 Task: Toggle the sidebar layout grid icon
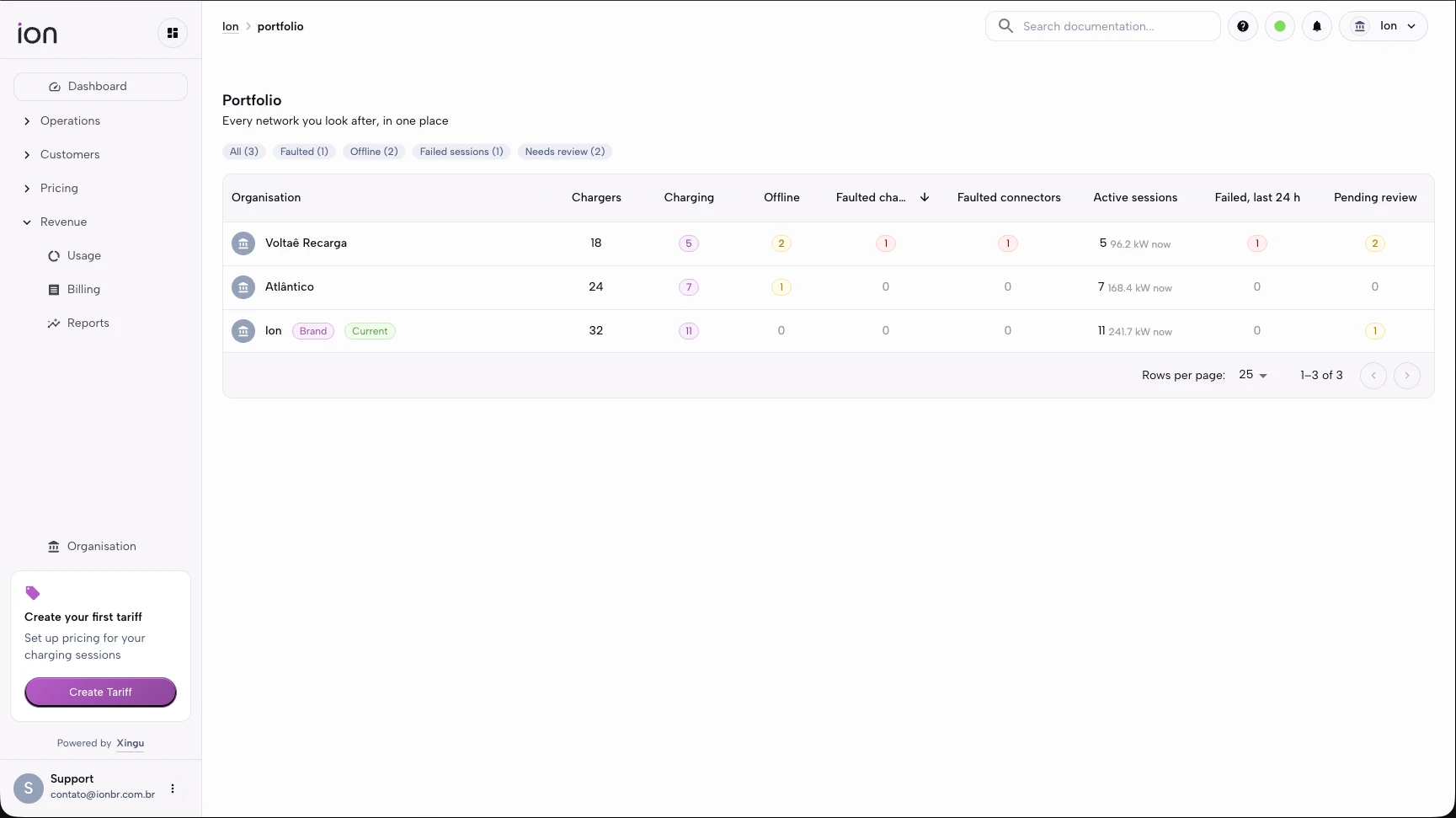[173, 33]
